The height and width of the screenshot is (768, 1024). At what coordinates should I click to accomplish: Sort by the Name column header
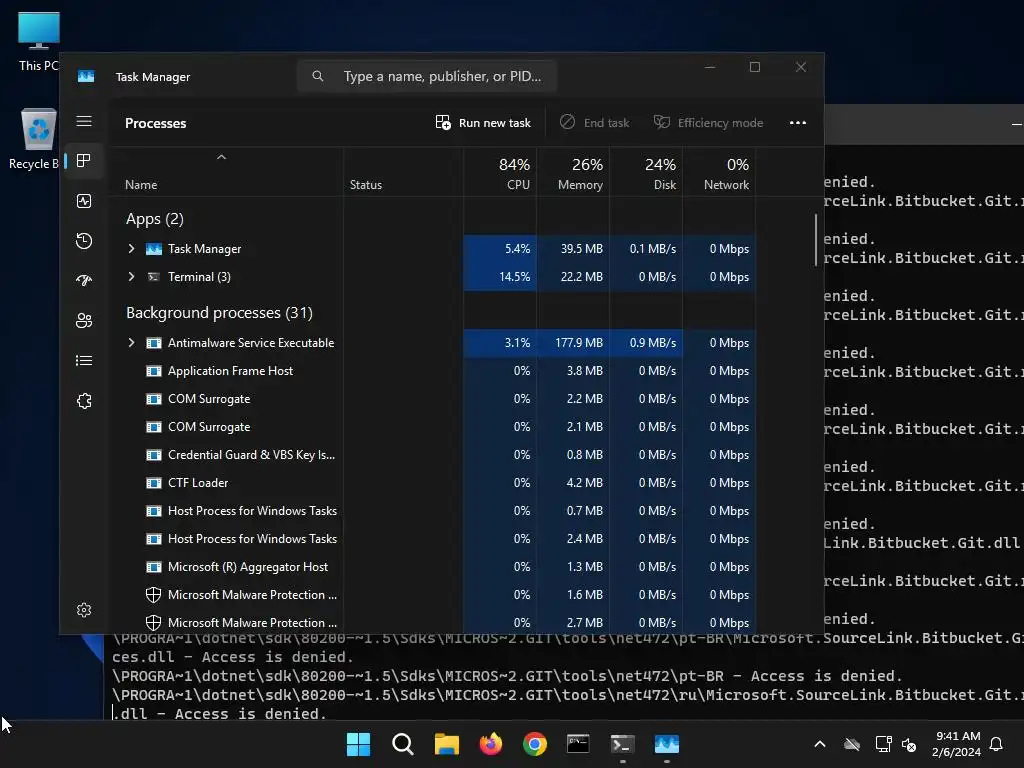pyautogui.click(x=226, y=174)
